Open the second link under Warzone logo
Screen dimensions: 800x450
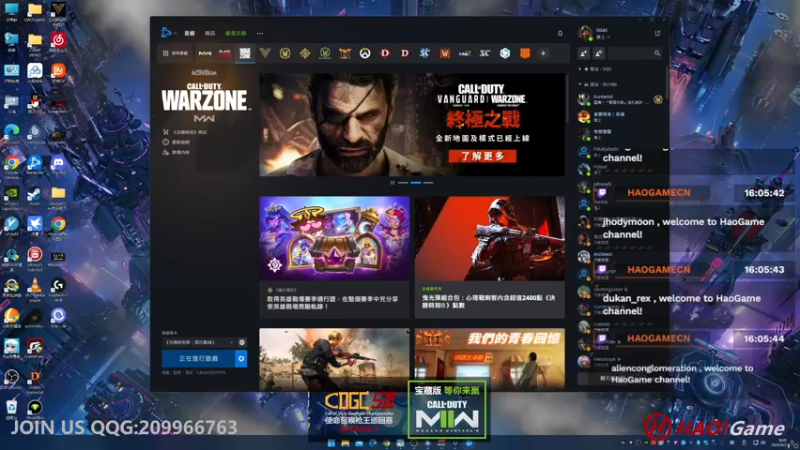(176, 142)
